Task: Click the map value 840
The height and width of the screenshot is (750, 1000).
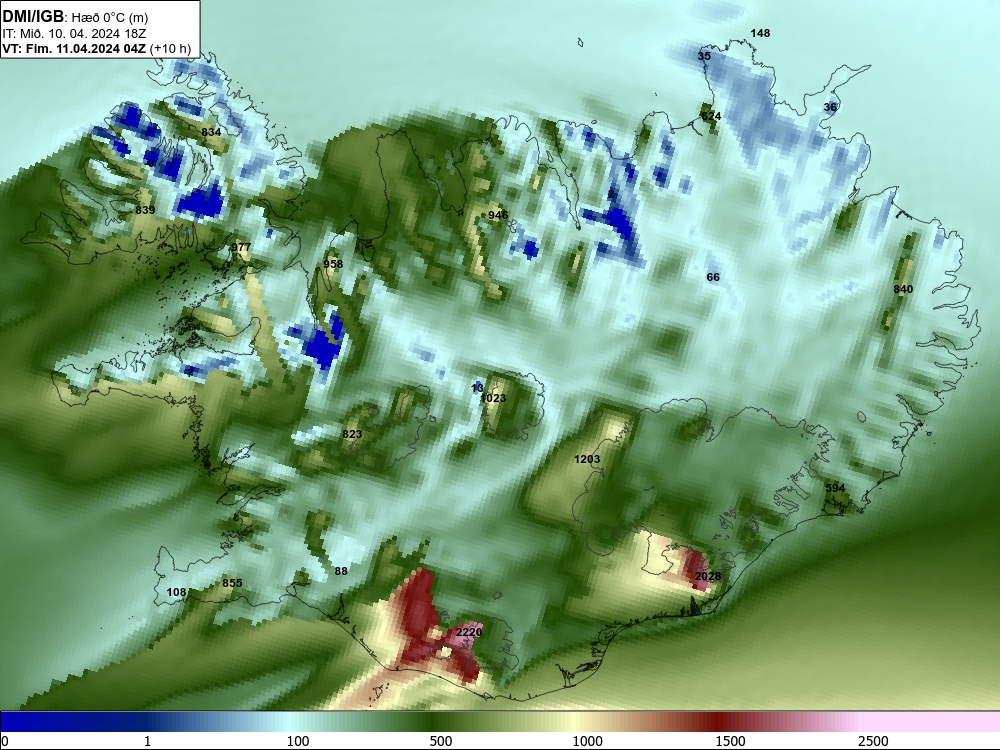Action: (903, 289)
